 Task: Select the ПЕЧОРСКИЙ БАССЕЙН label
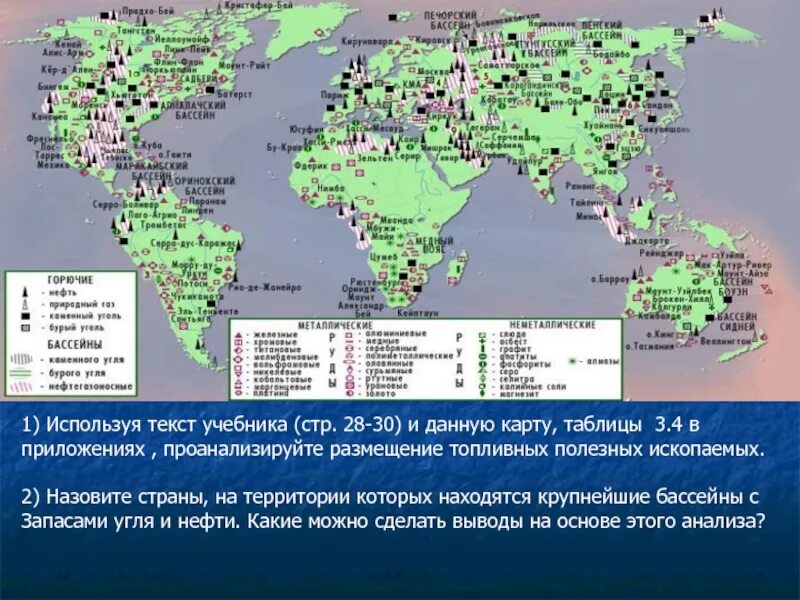(x=451, y=20)
